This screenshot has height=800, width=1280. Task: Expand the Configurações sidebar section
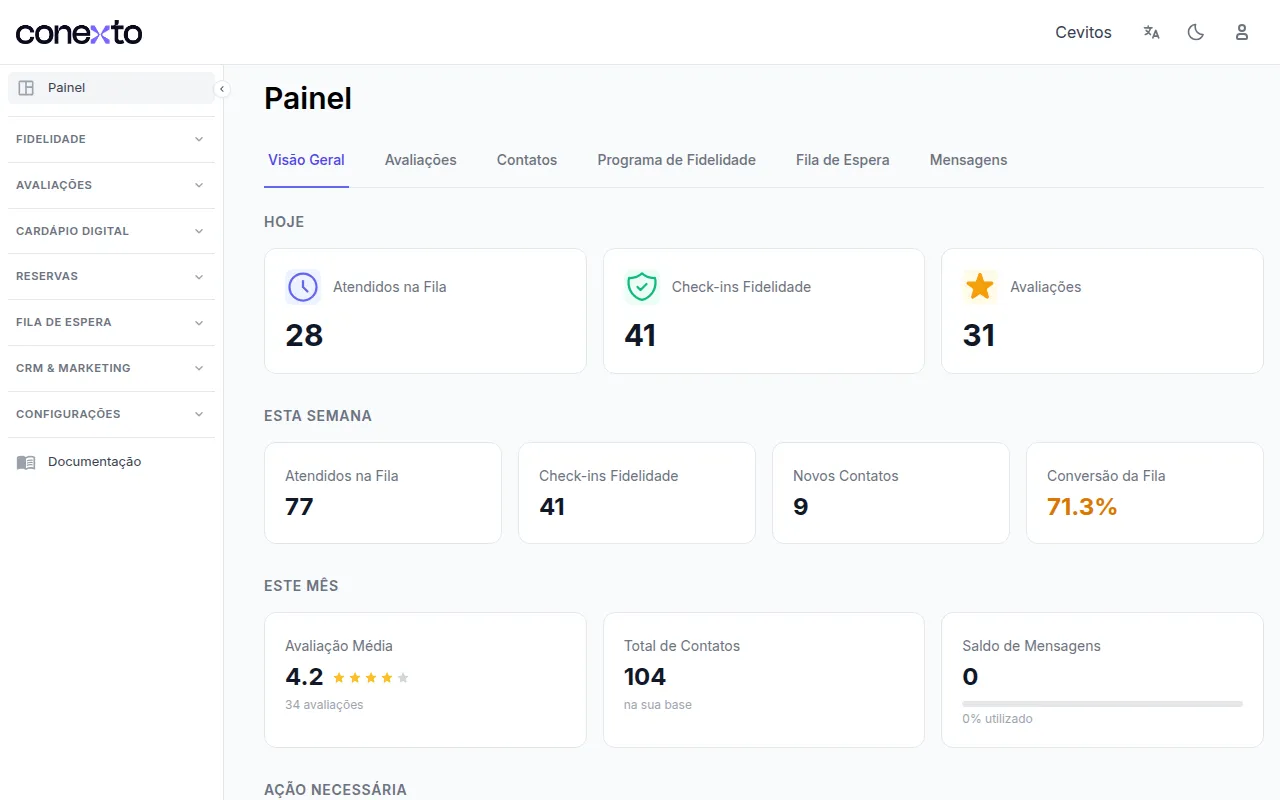pyautogui.click(x=111, y=414)
